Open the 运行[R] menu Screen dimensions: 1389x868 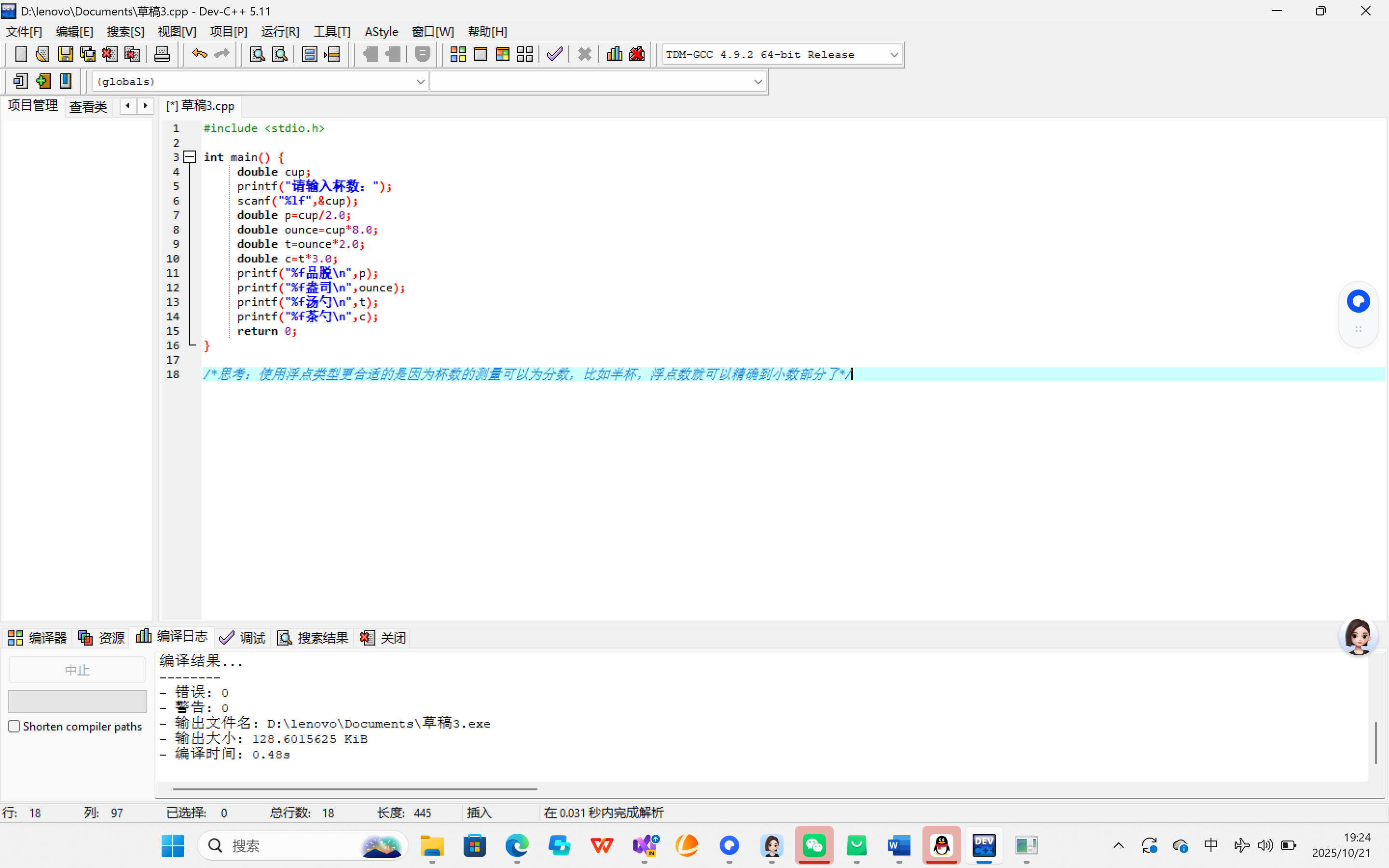pos(280,31)
